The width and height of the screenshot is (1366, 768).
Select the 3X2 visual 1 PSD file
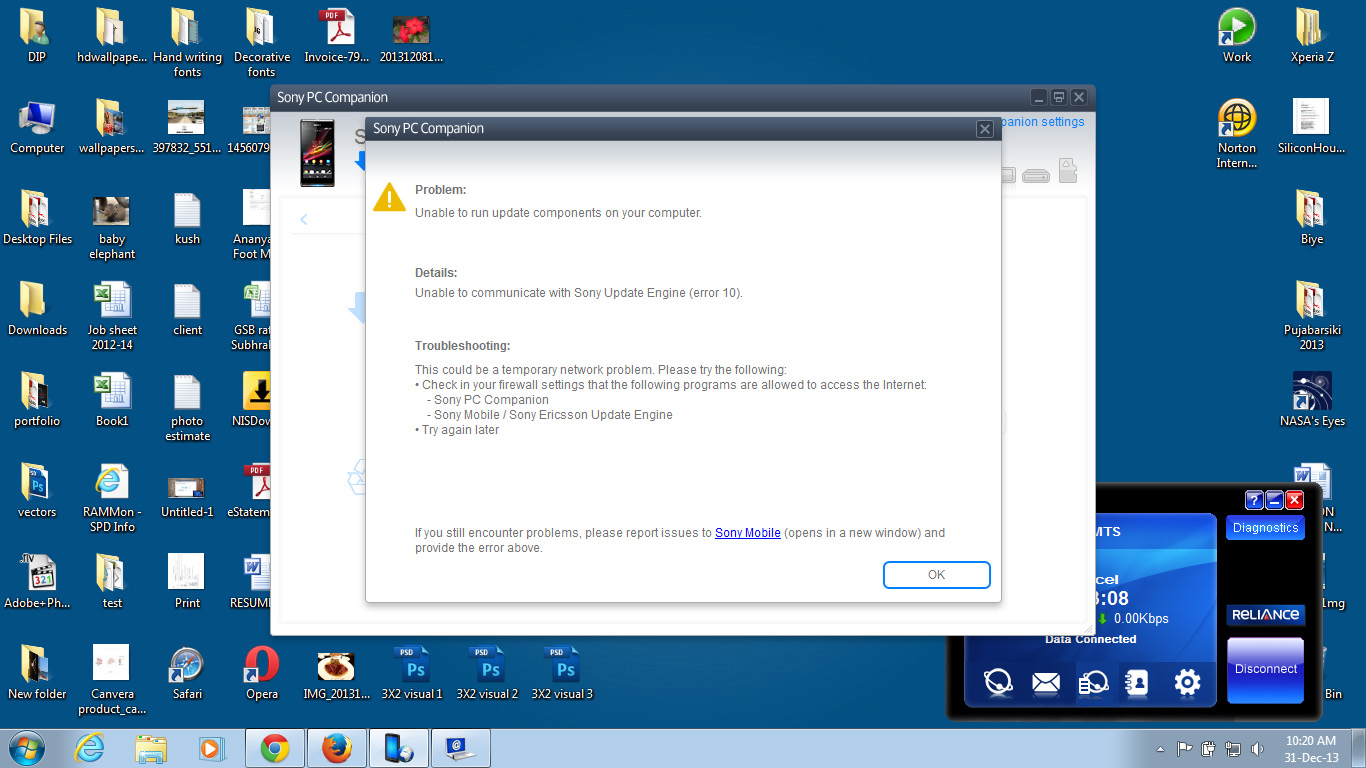[412, 673]
